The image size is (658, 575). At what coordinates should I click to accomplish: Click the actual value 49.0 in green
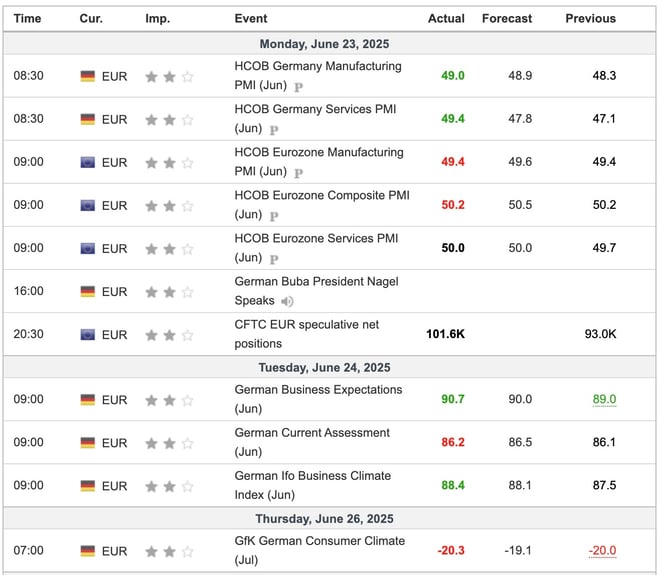coord(453,76)
